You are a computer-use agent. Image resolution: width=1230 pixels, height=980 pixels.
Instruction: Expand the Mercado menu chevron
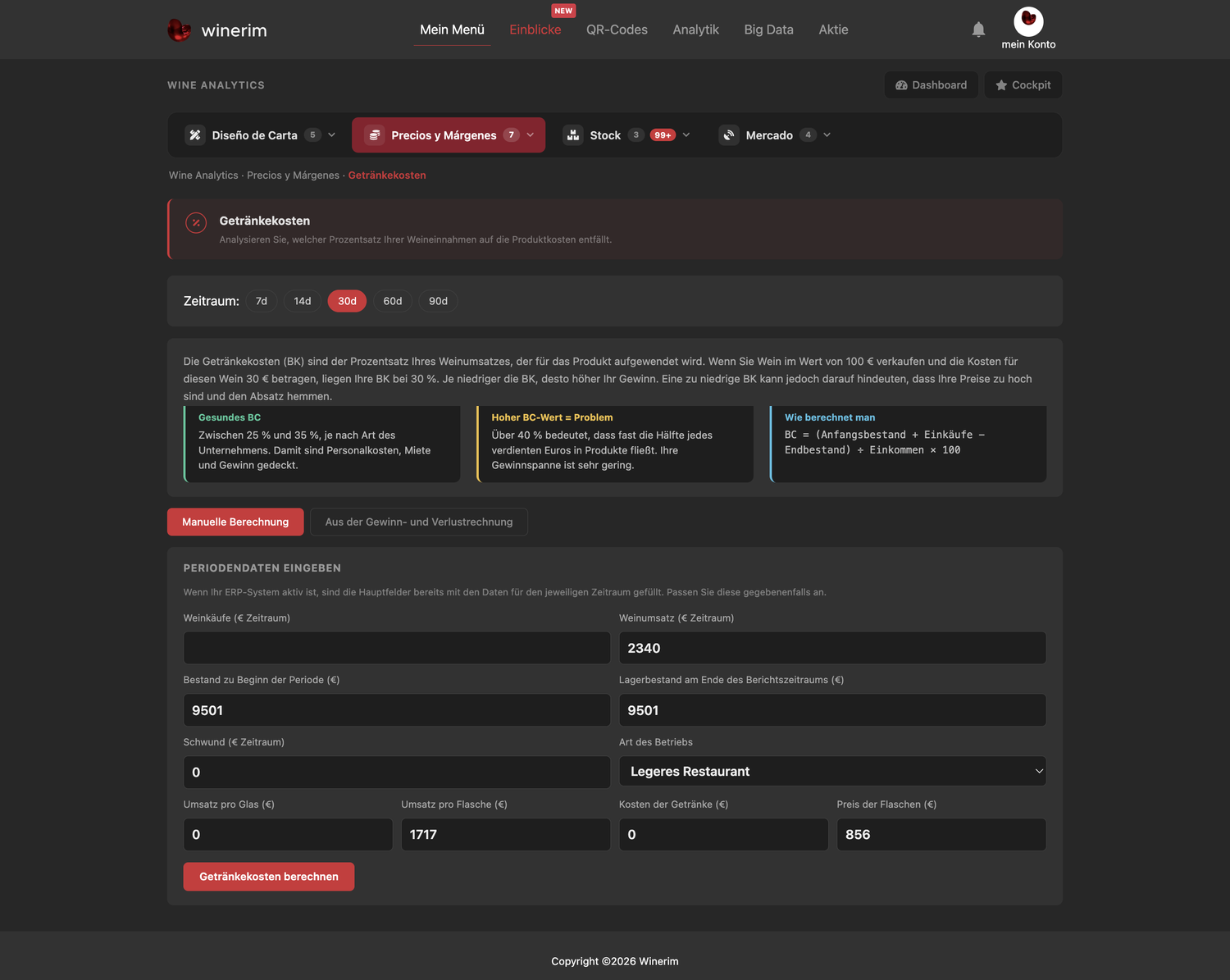pyautogui.click(x=827, y=135)
